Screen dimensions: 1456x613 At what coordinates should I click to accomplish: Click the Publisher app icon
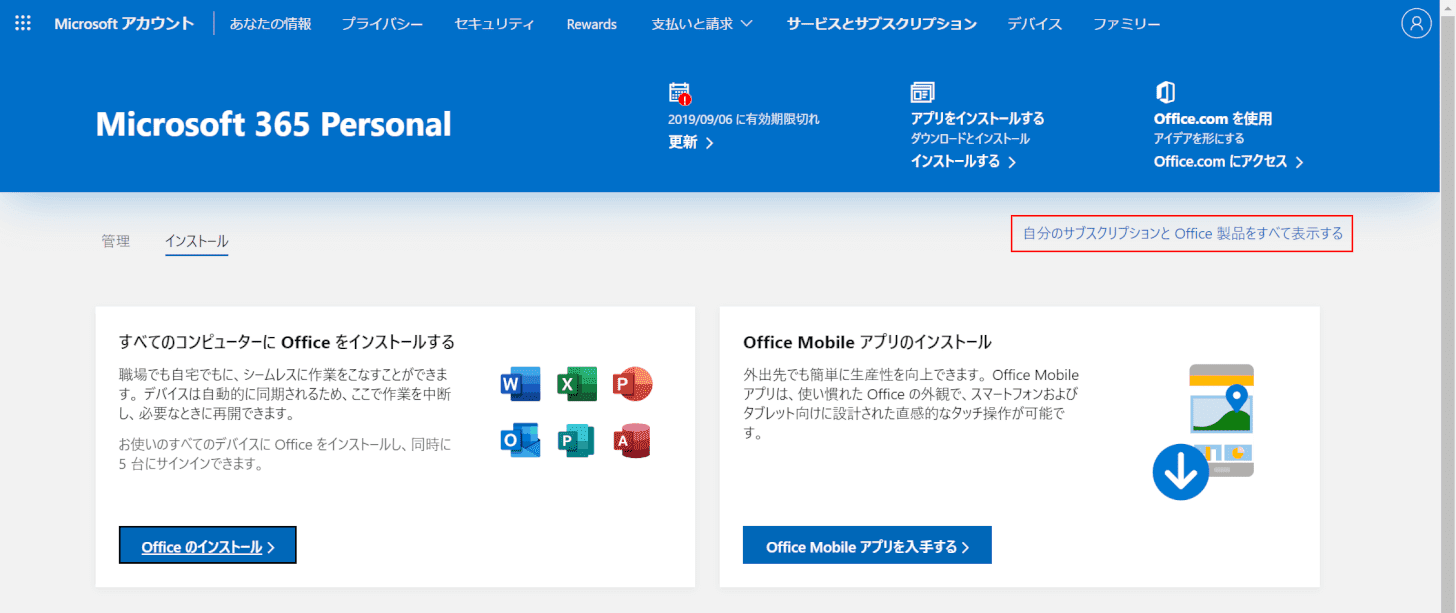[x=577, y=440]
